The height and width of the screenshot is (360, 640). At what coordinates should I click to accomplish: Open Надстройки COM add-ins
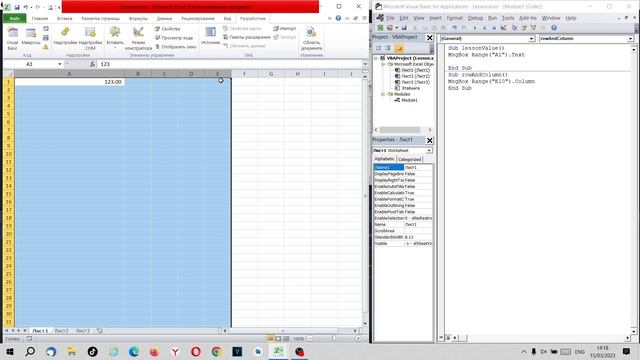pos(90,38)
